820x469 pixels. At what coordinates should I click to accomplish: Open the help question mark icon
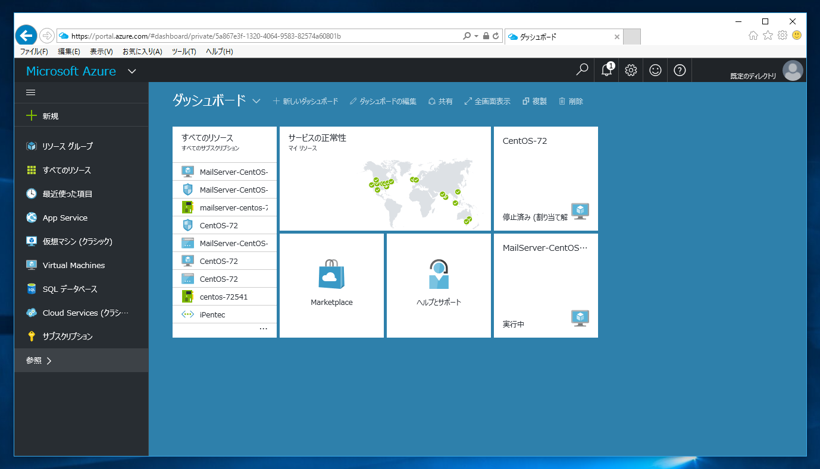(679, 70)
